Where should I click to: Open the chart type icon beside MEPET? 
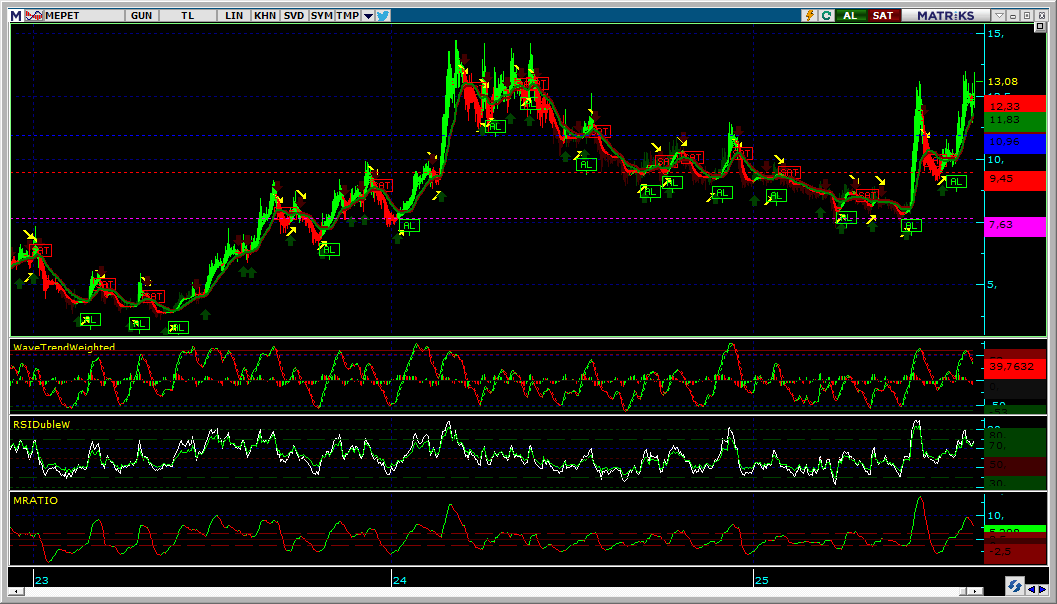33,15
